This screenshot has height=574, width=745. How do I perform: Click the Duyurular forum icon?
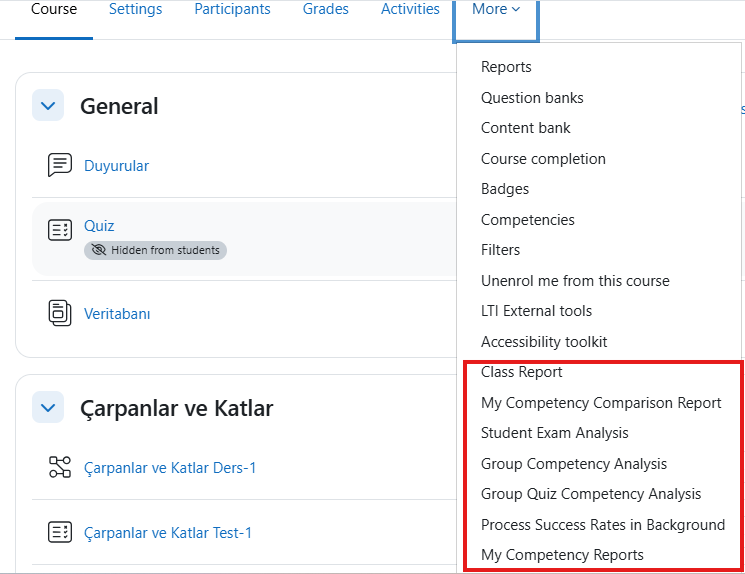(60, 165)
